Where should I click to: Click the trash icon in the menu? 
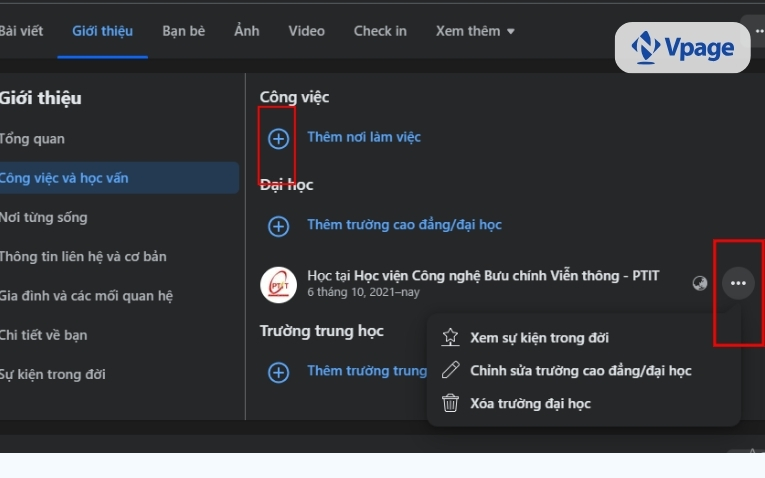(x=450, y=403)
